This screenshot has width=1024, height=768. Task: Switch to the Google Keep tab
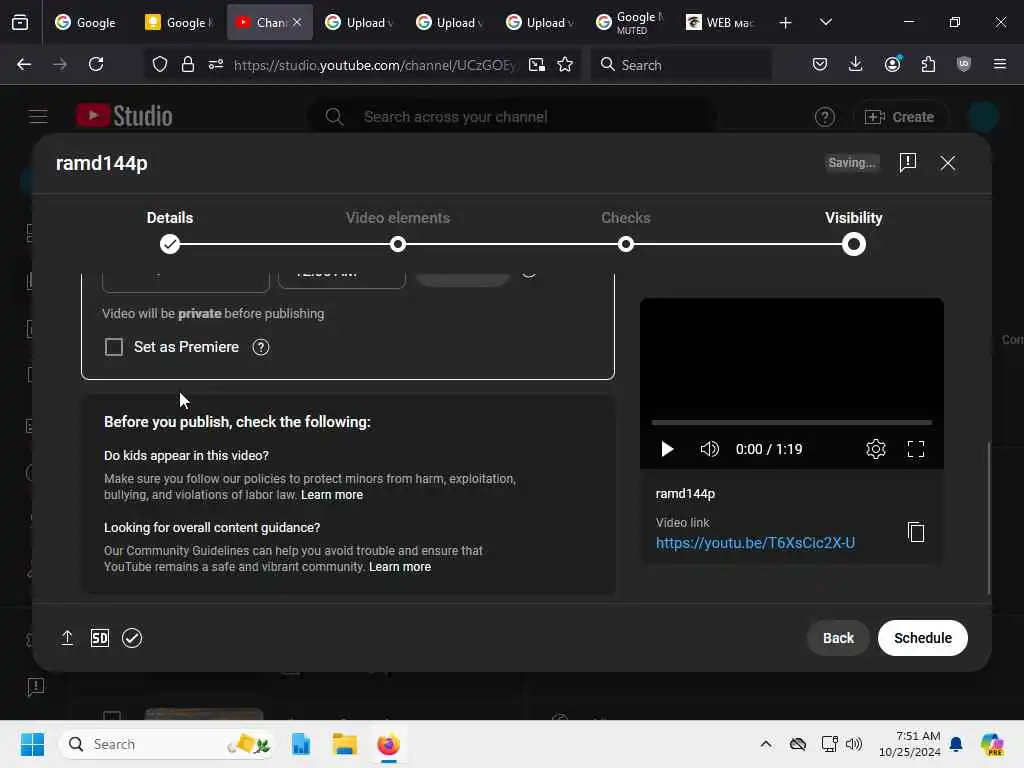[178, 22]
